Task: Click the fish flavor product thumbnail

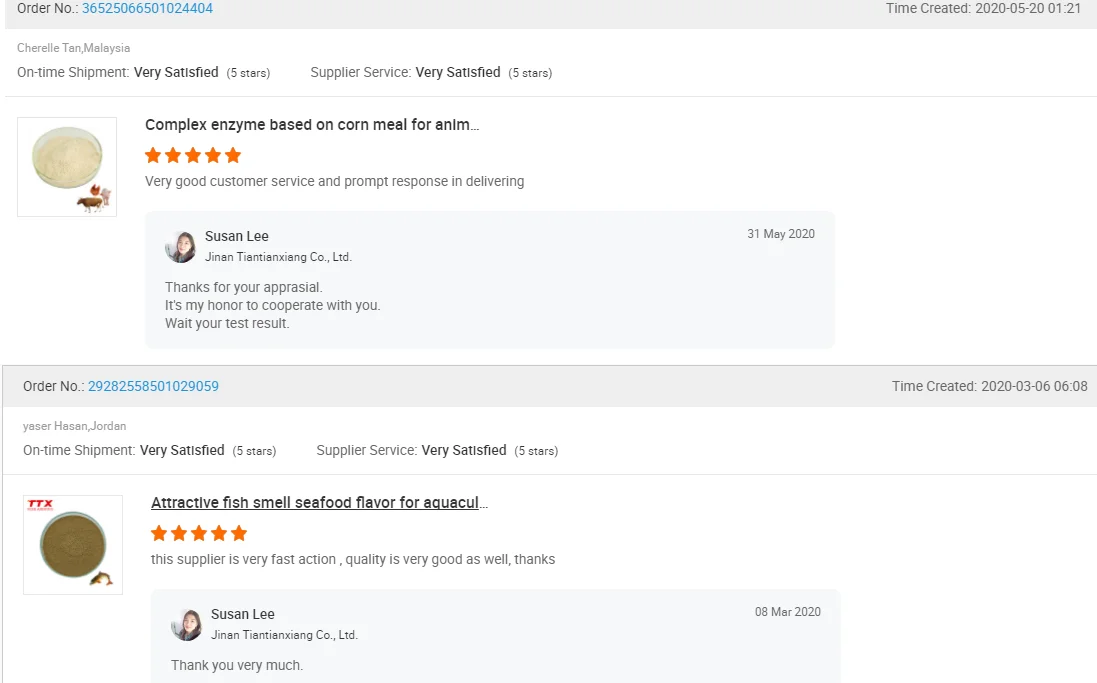Action: (x=73, y=545)
